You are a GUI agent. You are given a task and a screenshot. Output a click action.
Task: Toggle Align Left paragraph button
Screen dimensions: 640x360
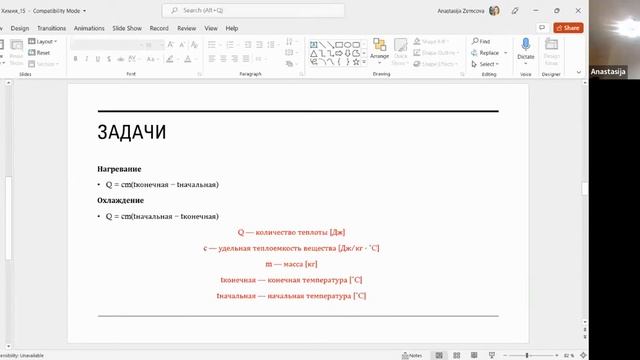point(212,59)
